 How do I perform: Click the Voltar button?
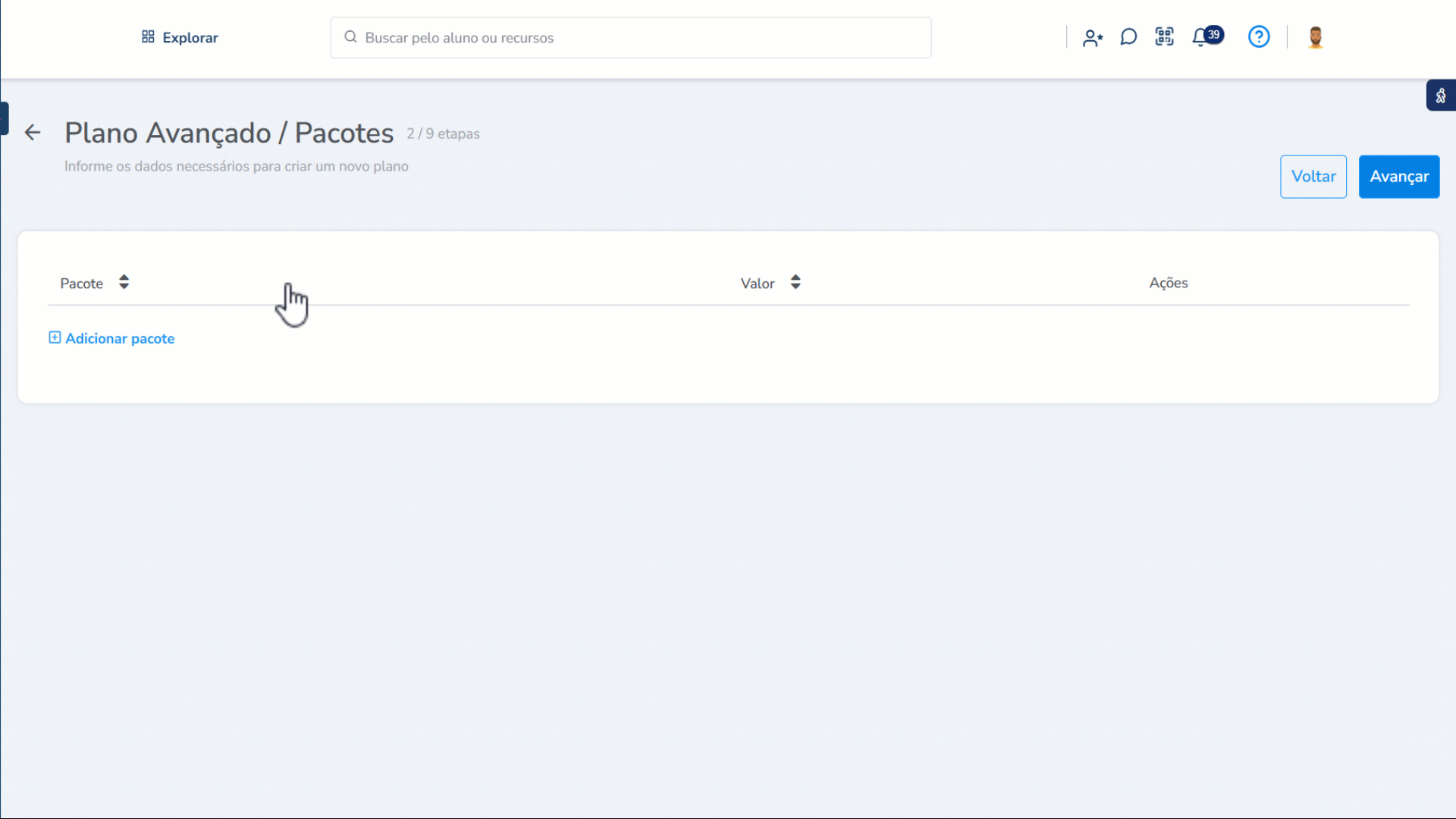point(1313,177)
